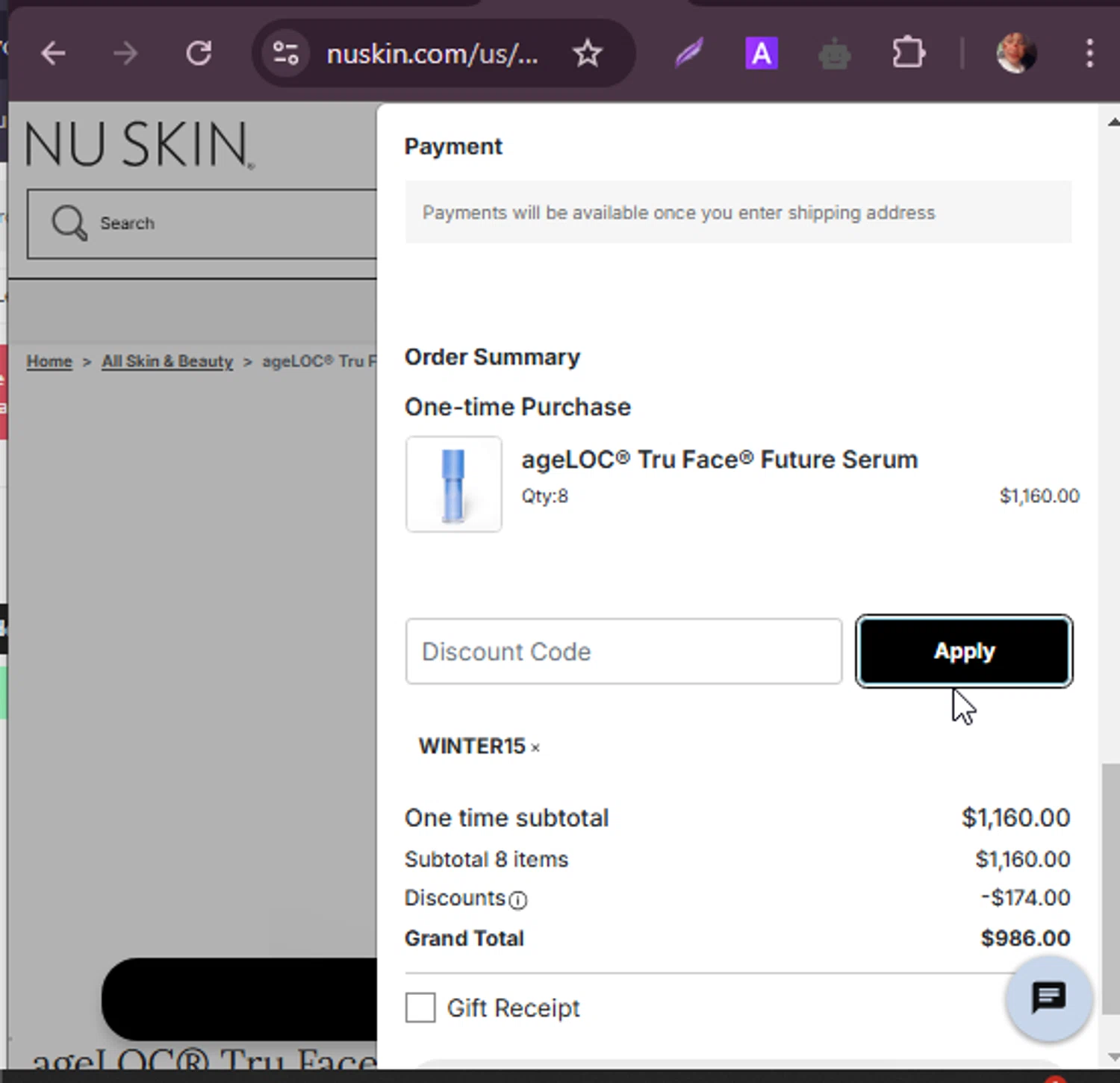Remove the WINTER15 code with the ×
Screen dimensions: 1120x1083
pos(535,747)
